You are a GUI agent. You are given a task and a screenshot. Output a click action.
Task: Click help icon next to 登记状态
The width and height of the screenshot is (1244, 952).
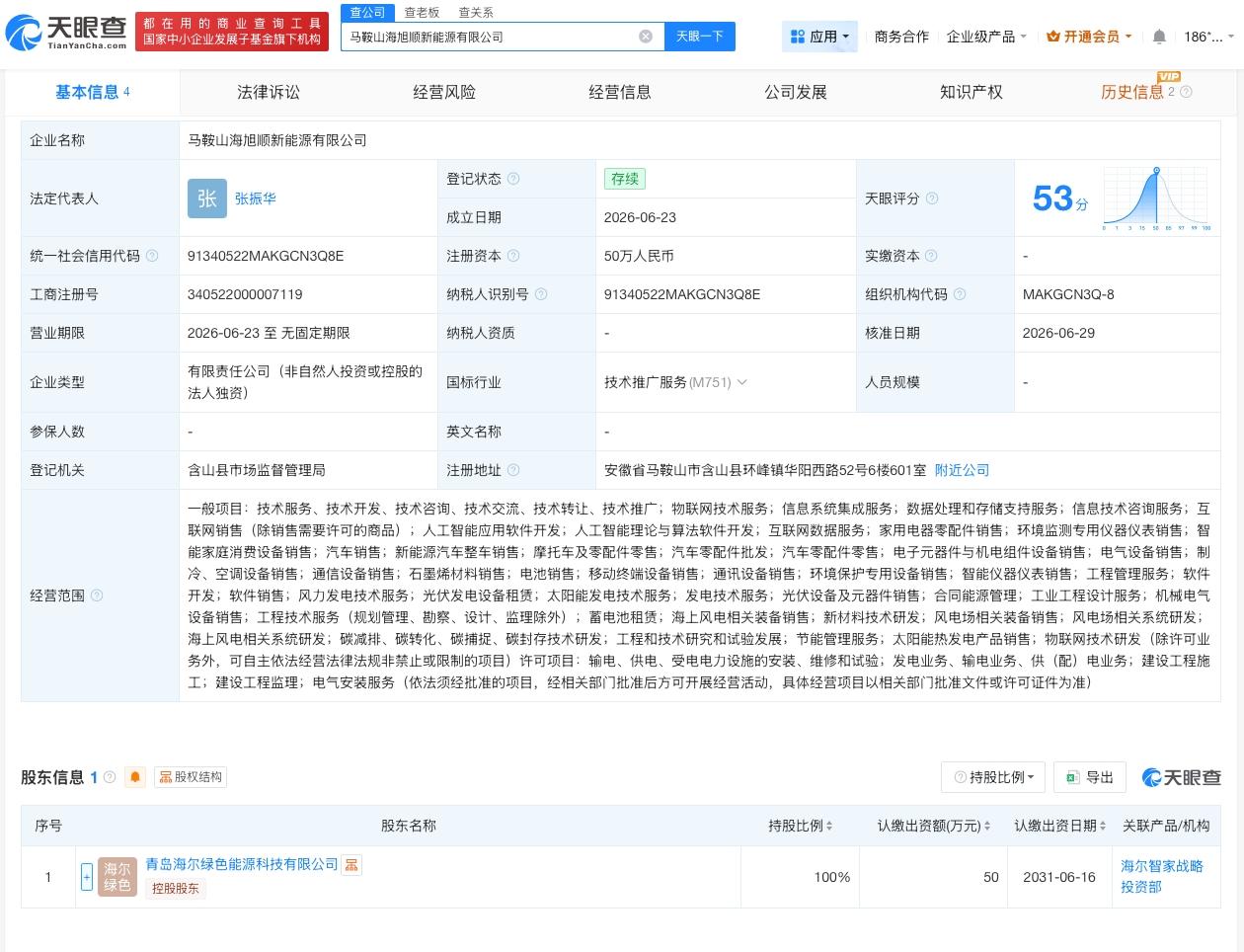pyautogui.click(x=513, y=179)
